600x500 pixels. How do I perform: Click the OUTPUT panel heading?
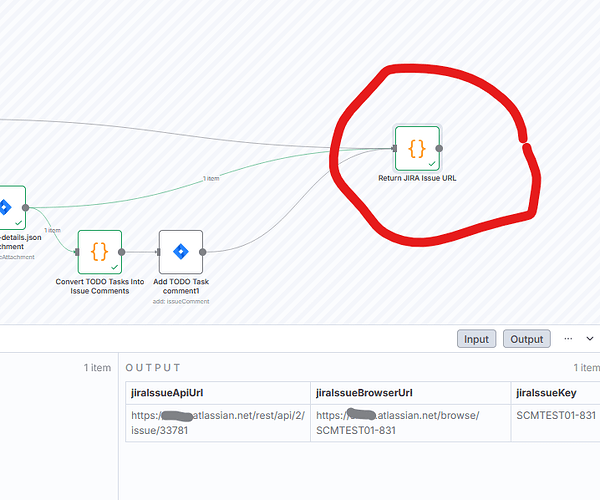(153, 368)
